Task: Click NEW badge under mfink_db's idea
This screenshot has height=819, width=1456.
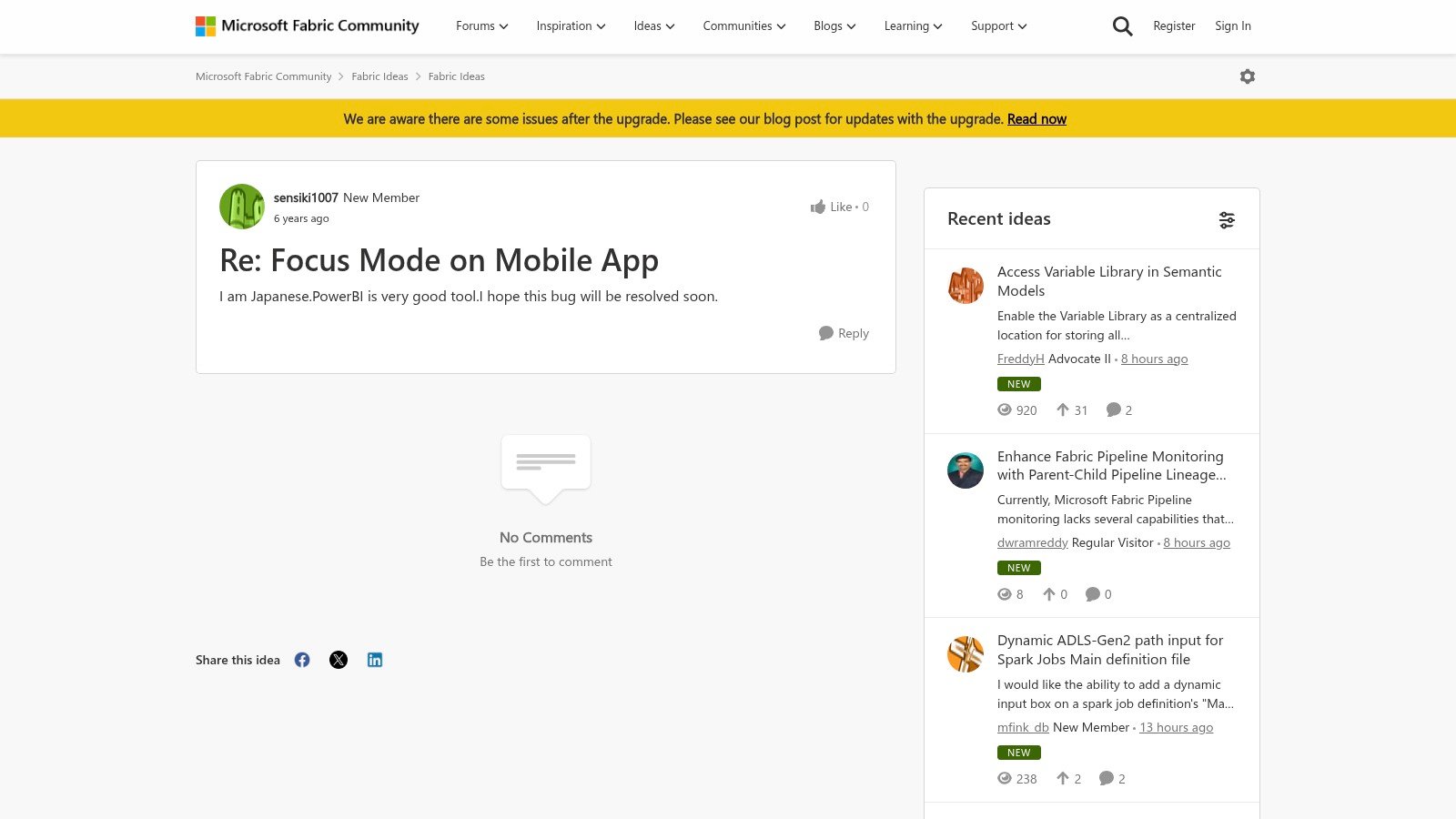Action: point(1019,753)
